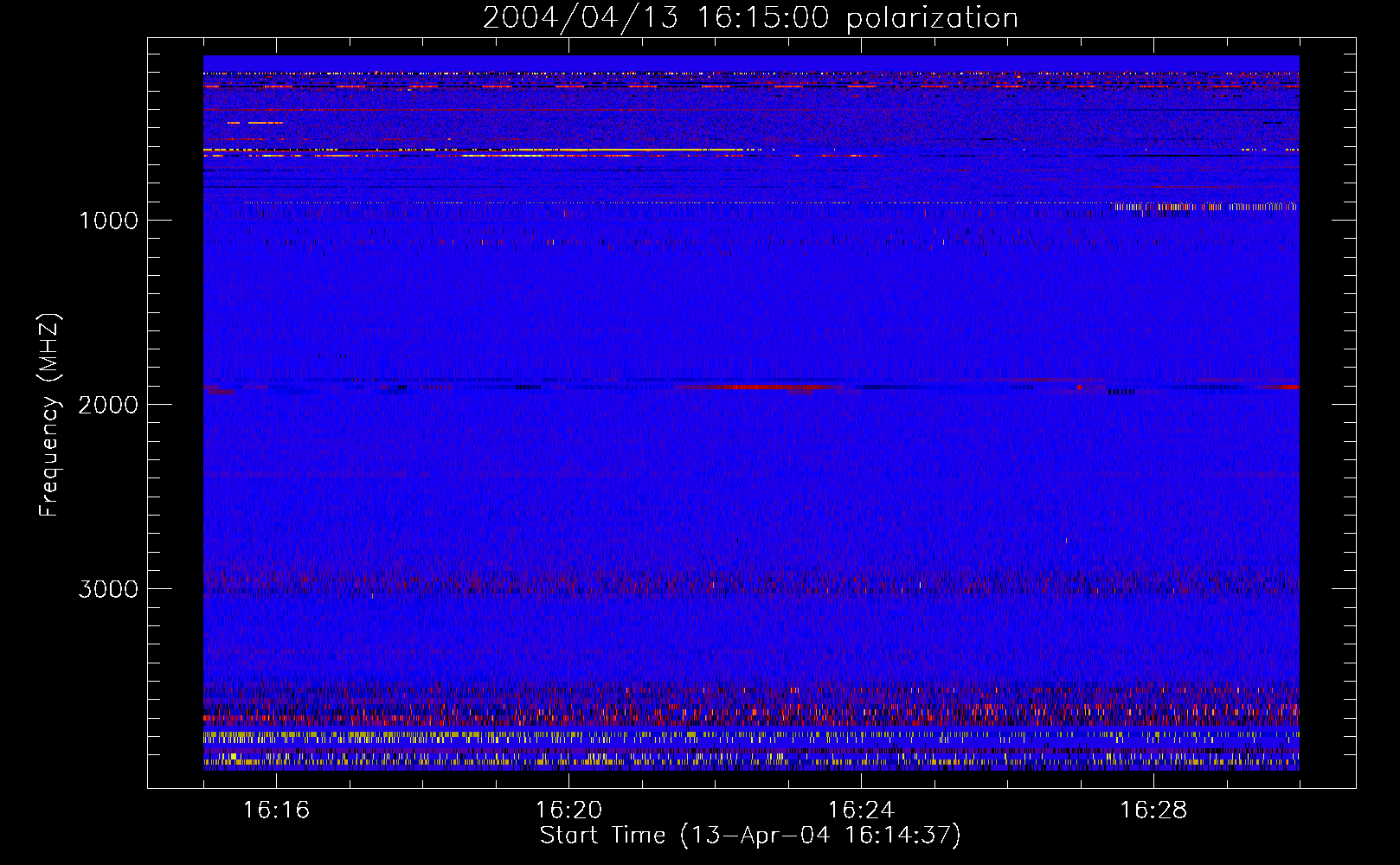
Task: Click the 1000 frequency tick label
Action: [x=108, y=221]
